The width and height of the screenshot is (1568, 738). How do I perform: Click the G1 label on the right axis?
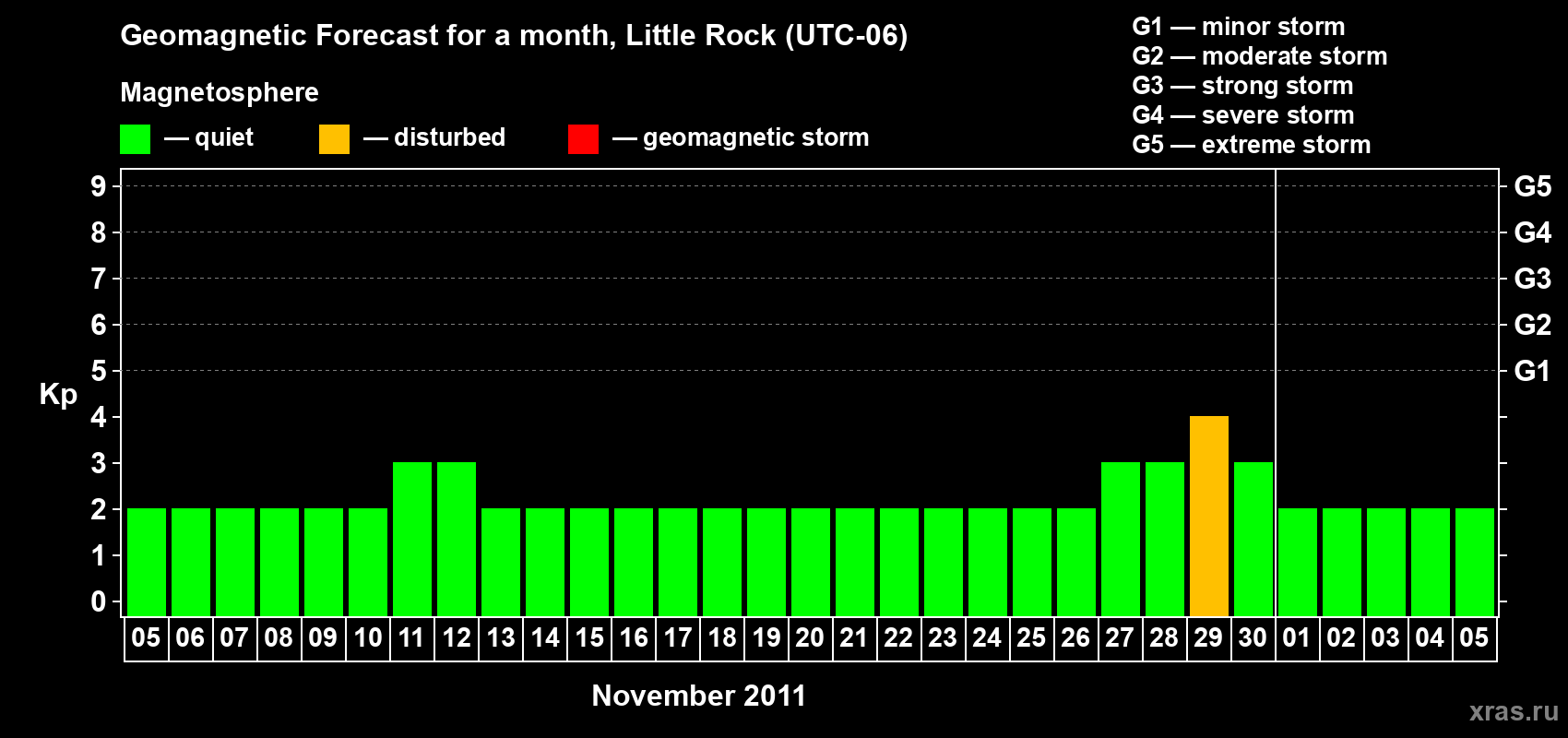click(1533, 371)
